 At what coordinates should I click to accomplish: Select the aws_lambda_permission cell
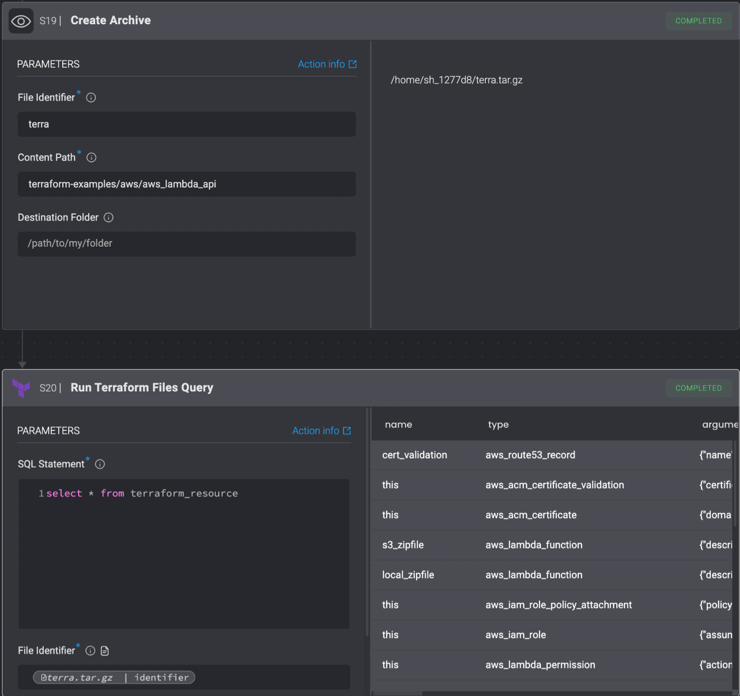coord(540,665)
